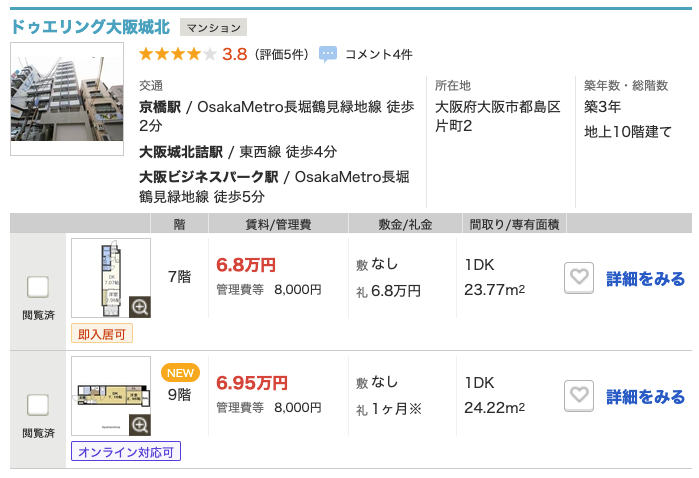Click the magnifier icon on 9階 floor plan
The image size is (699, 478).
coord(139,425)
